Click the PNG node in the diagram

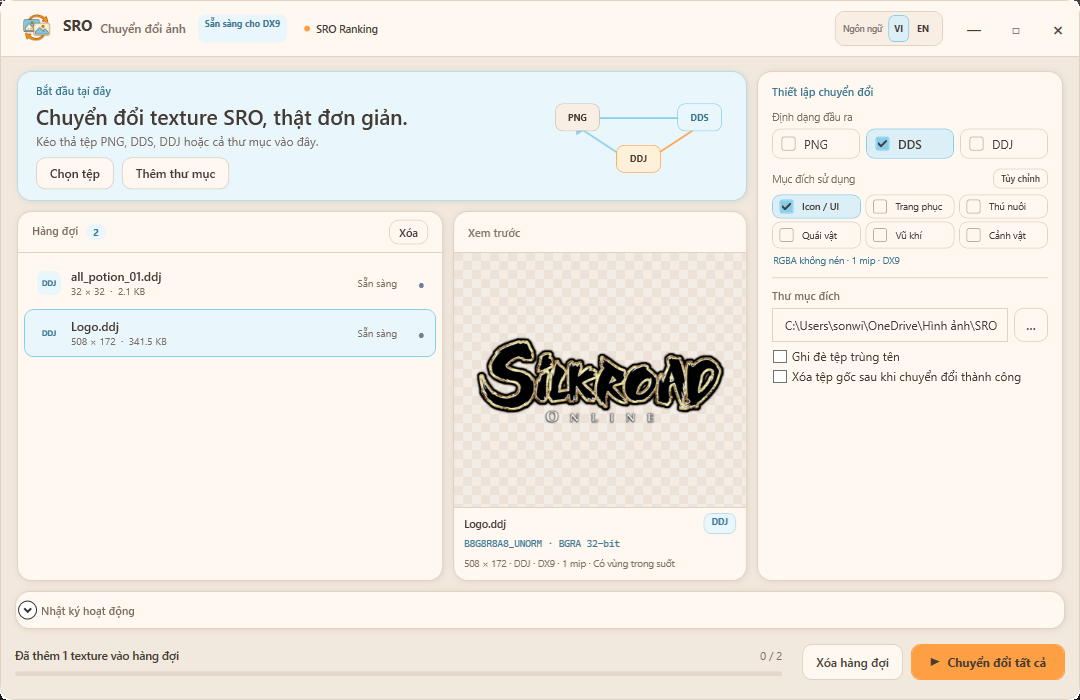[x=577, y=118]
